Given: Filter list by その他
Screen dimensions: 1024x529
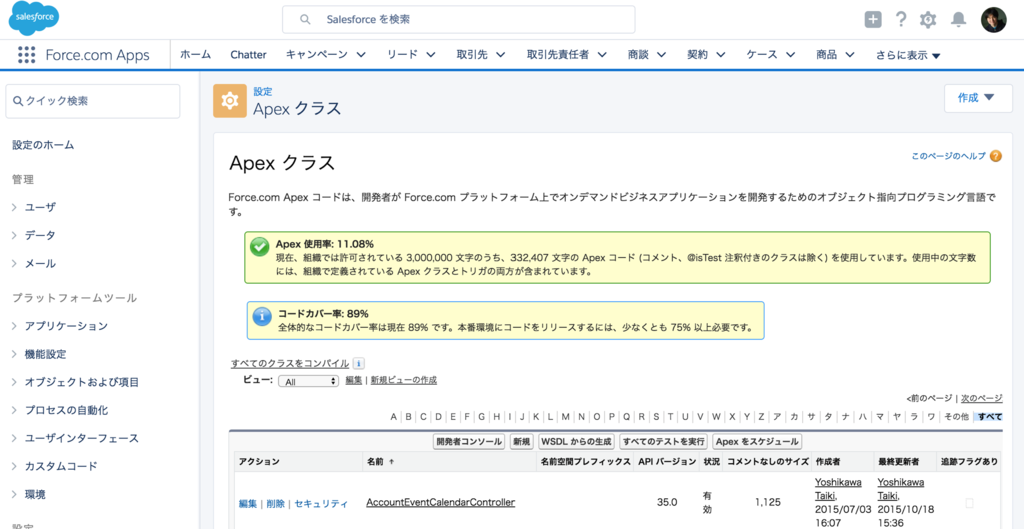Looking at the screenshot, I should click(956, 417).
